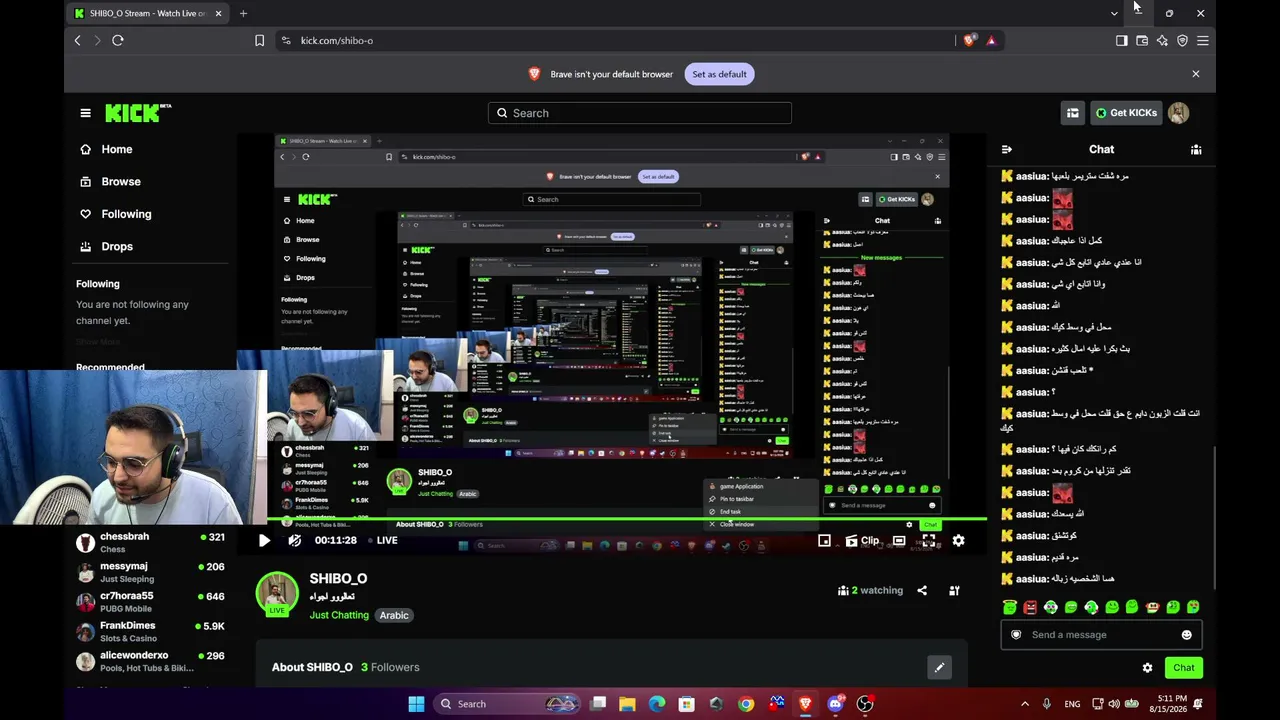Viewport: 1280px width, 720px height.
Task: Open stream moderation tools icon beside share
Action: 954,590
